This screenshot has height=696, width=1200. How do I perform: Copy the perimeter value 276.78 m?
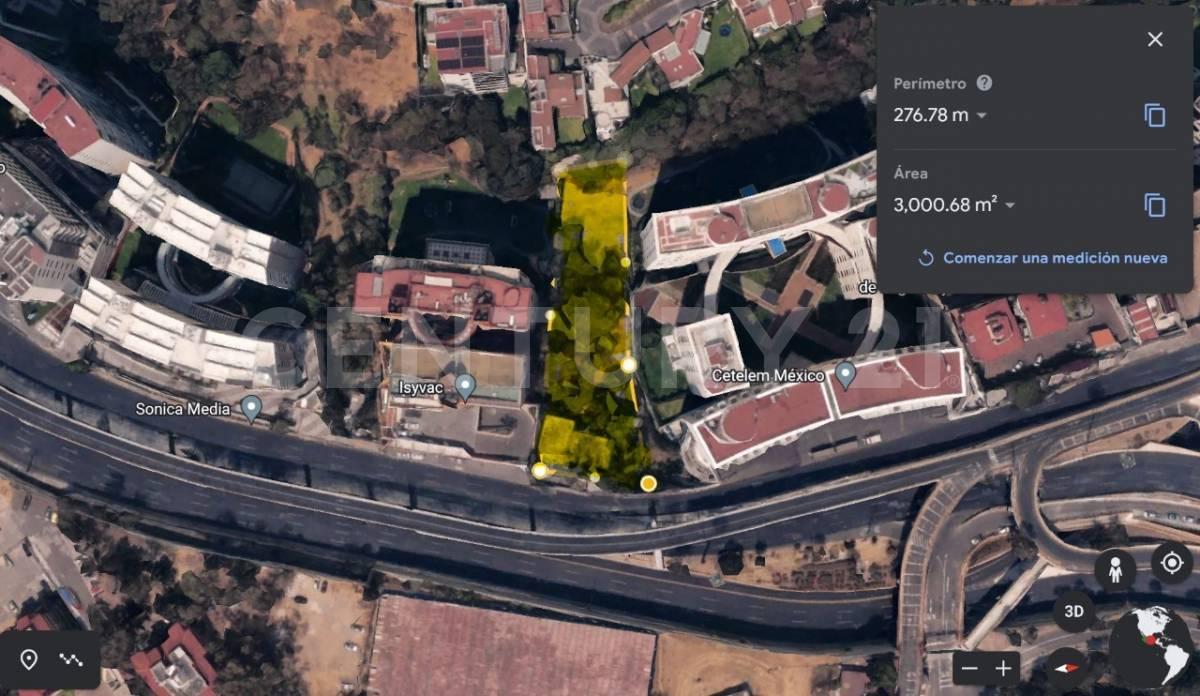[x=1155, y=115]
